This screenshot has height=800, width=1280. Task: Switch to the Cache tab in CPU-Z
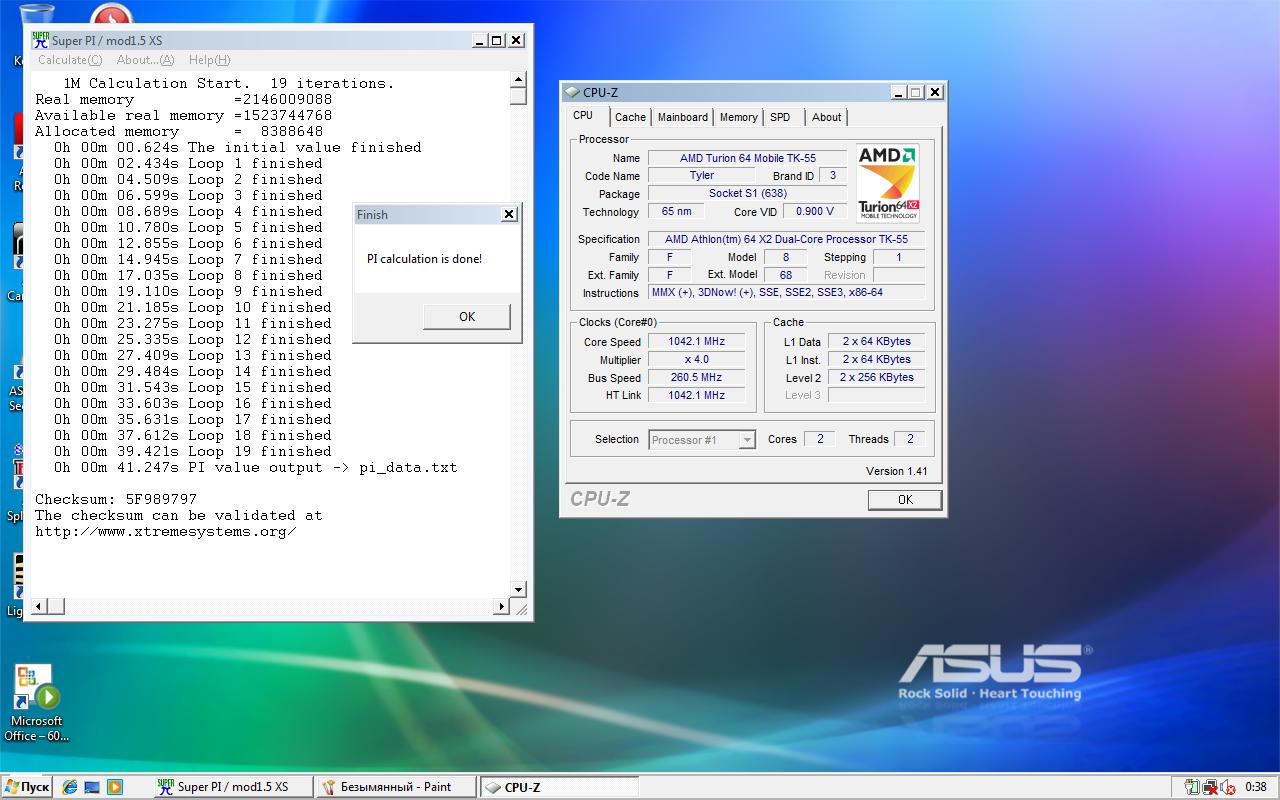pos(630,117)
